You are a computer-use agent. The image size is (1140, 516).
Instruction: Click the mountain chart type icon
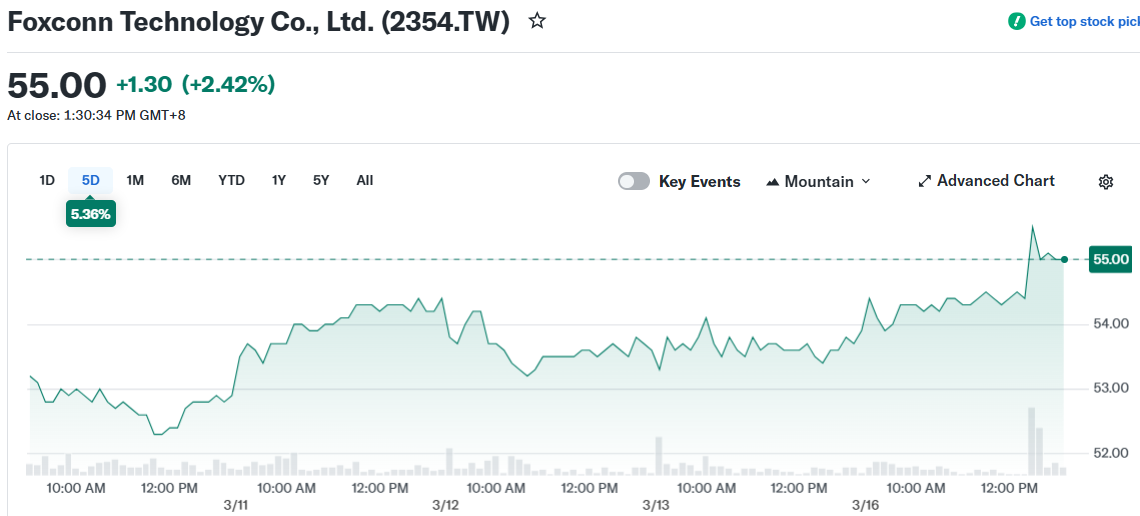[x=773, y=182]
